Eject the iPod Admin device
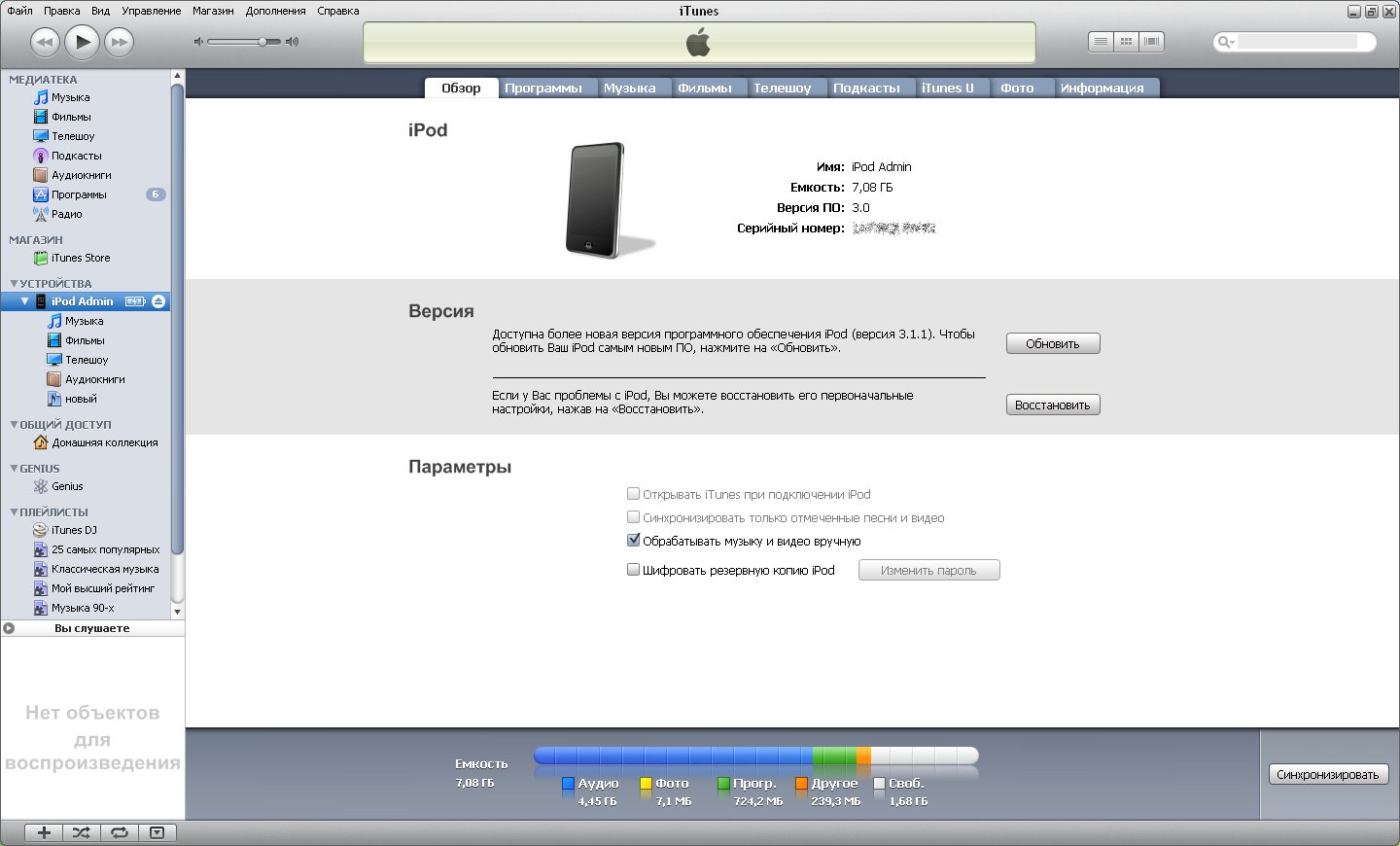 click(158, 301)
